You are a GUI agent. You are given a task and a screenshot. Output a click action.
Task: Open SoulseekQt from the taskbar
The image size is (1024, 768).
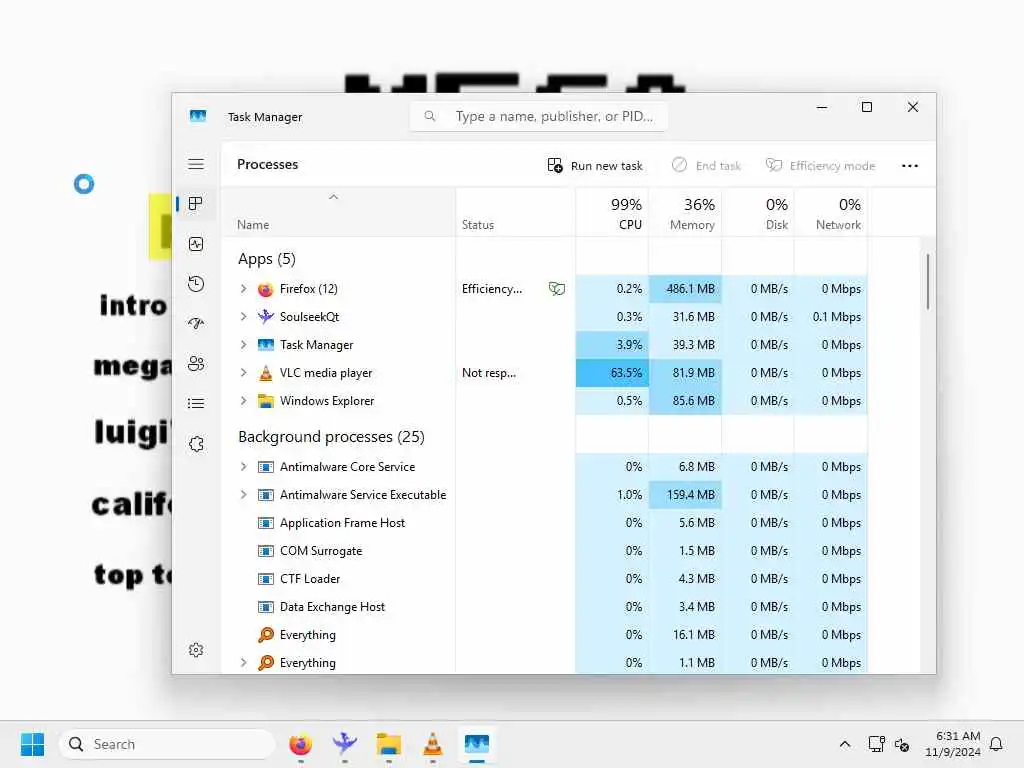344,744
